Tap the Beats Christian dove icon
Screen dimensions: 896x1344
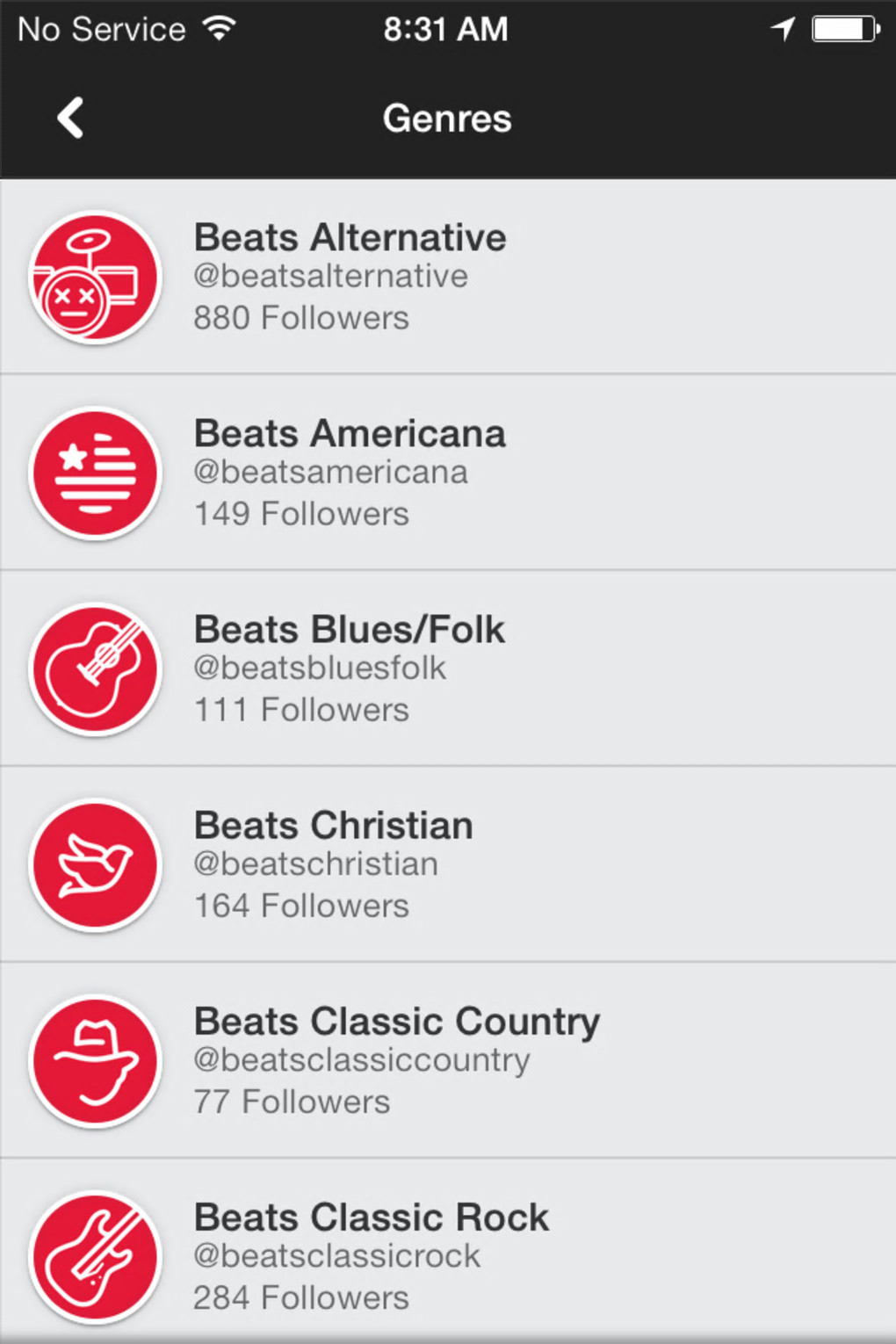95,865
